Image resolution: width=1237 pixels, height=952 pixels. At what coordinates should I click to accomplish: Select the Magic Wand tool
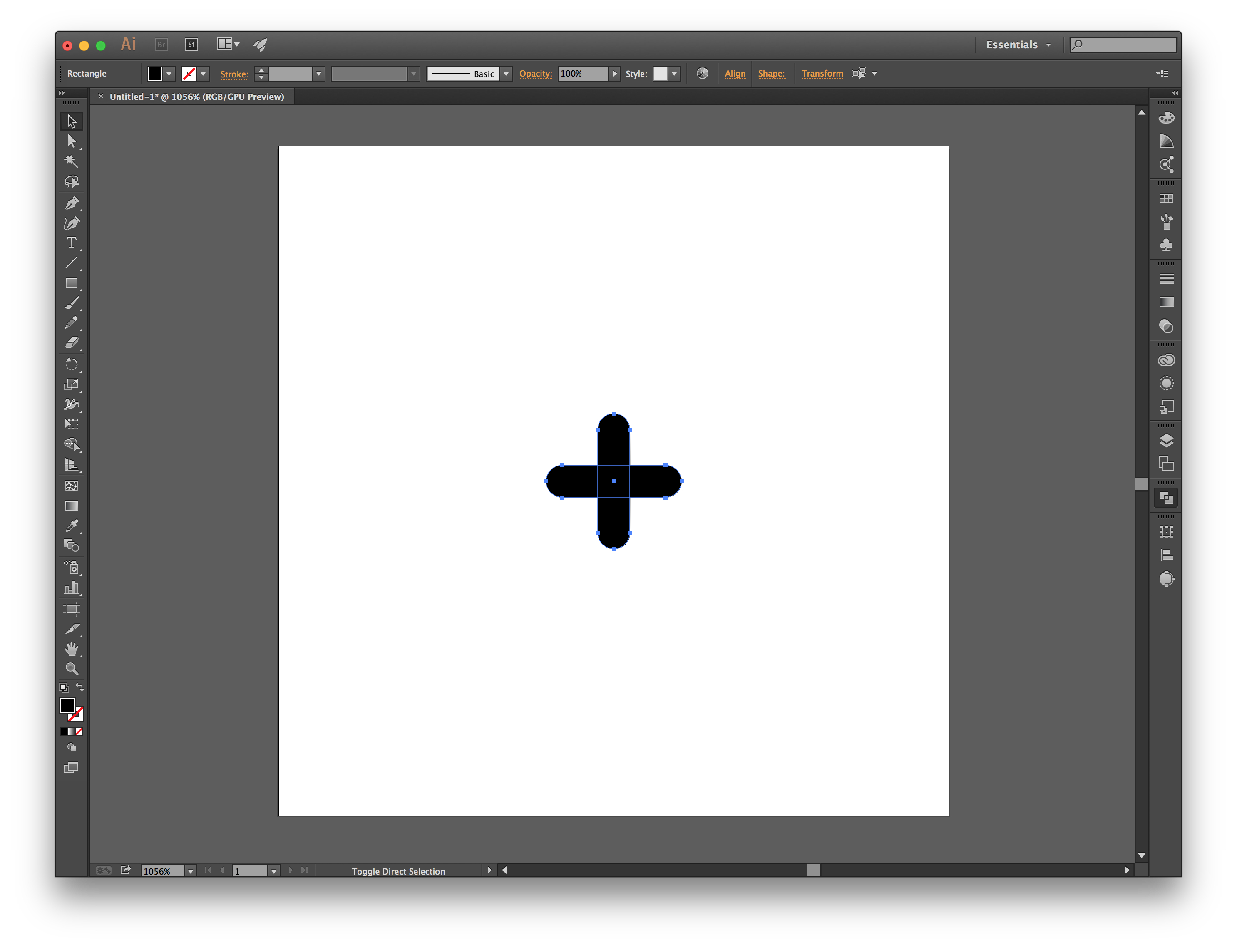click(x=71, y=161)
